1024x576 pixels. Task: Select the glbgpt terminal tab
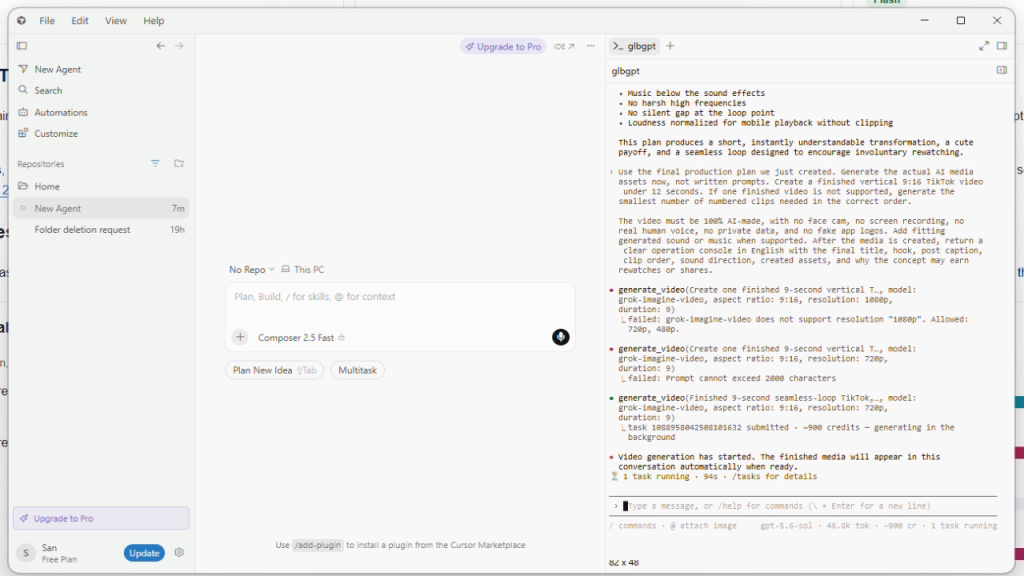coord(634,46)
